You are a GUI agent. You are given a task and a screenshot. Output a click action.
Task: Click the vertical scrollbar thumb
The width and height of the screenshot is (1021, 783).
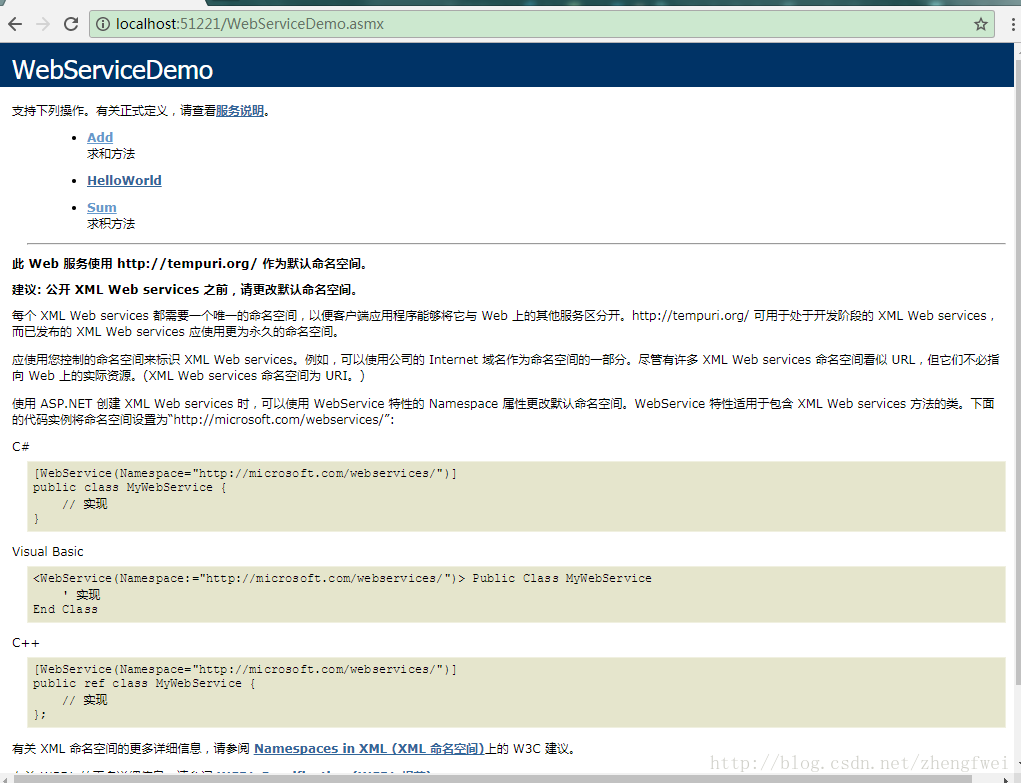[x=1016, y=371]
